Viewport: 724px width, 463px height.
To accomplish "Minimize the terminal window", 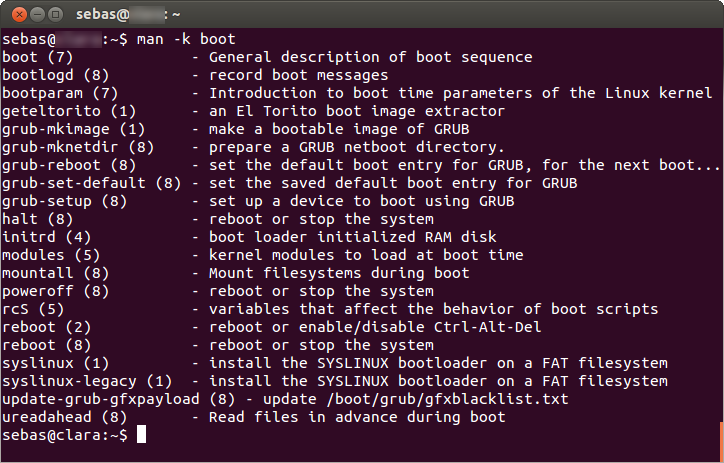I will click(x=35, y=14).
